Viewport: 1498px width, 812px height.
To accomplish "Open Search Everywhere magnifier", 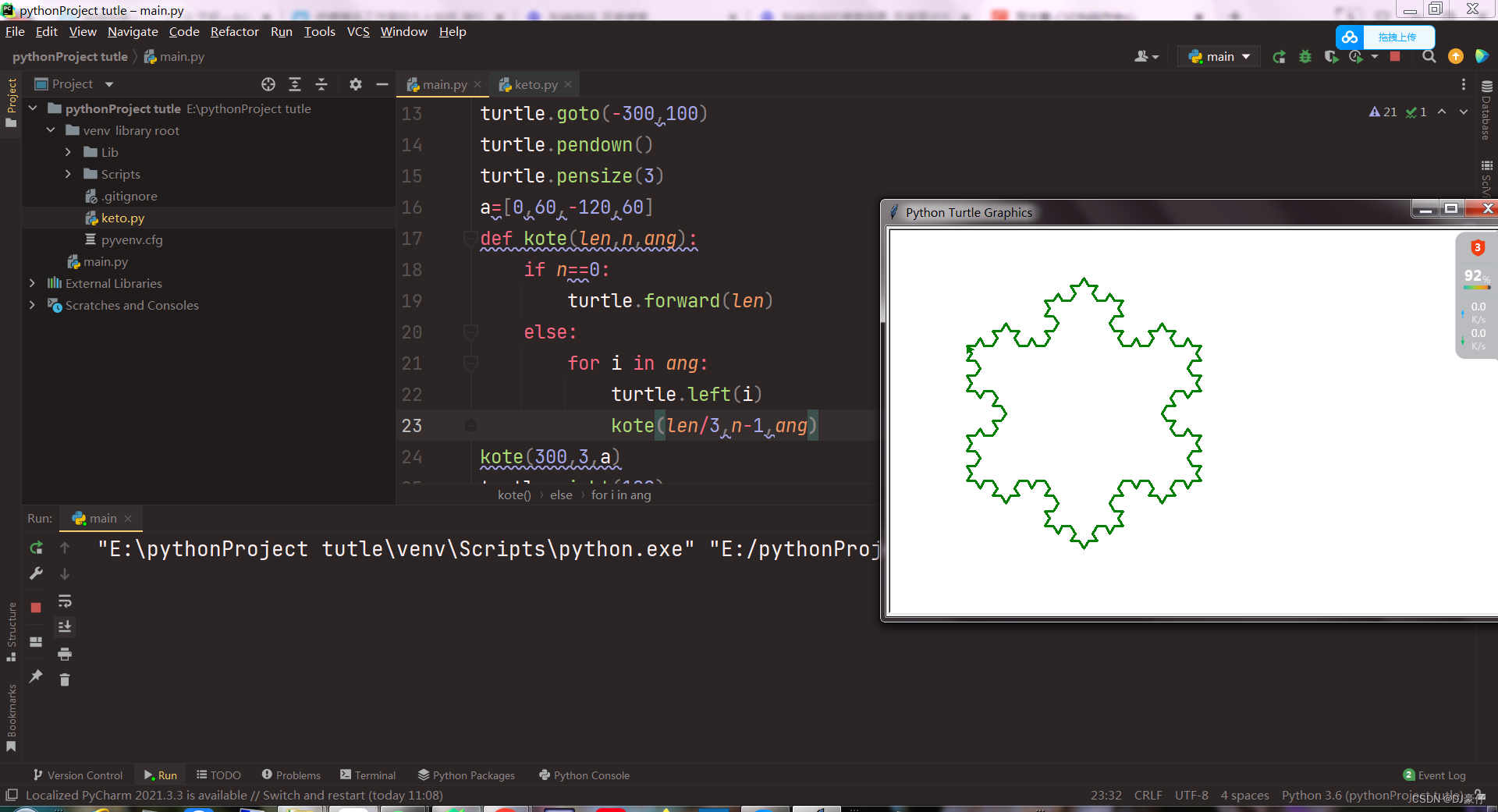I will pyautogui.click(x=1429, y=56).
